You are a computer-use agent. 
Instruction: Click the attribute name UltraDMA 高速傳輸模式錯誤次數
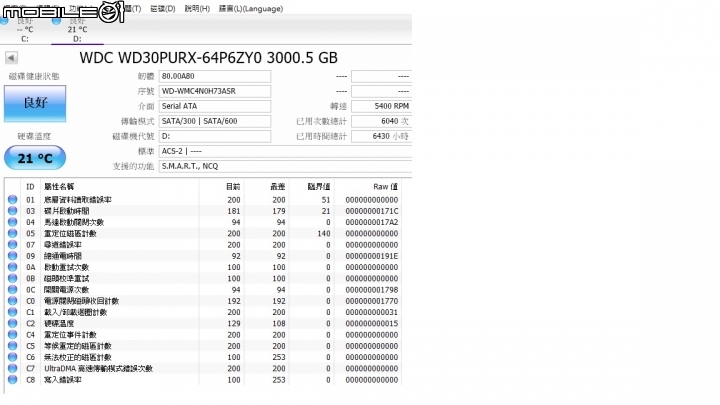pos(98,368)
